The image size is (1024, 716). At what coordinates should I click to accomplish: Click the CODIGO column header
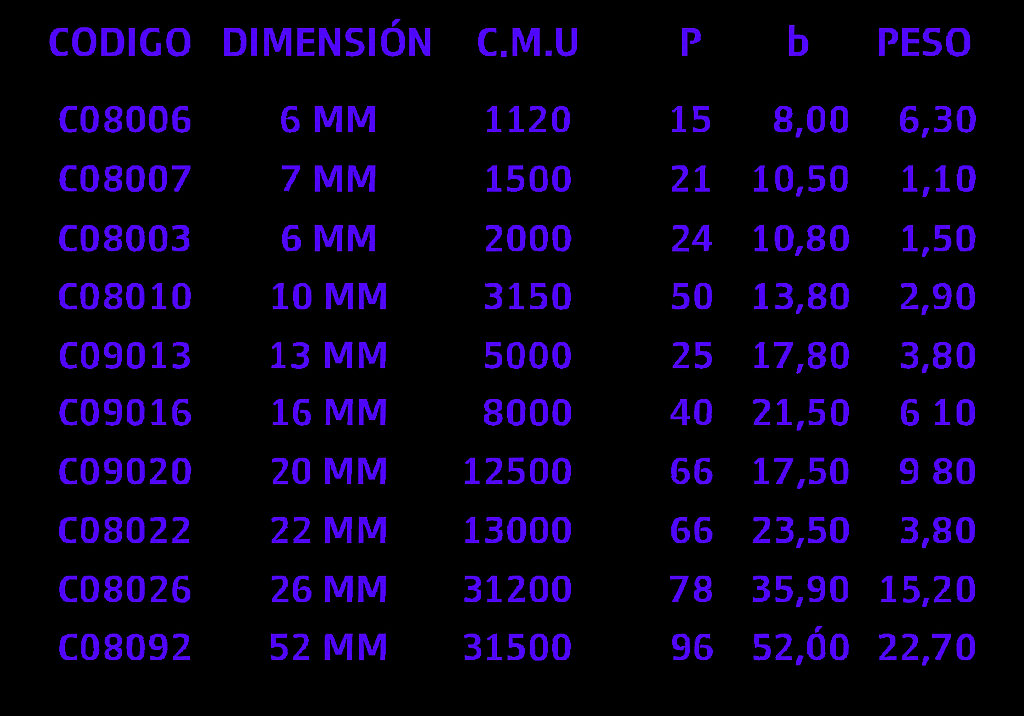[x=120, y=42]
